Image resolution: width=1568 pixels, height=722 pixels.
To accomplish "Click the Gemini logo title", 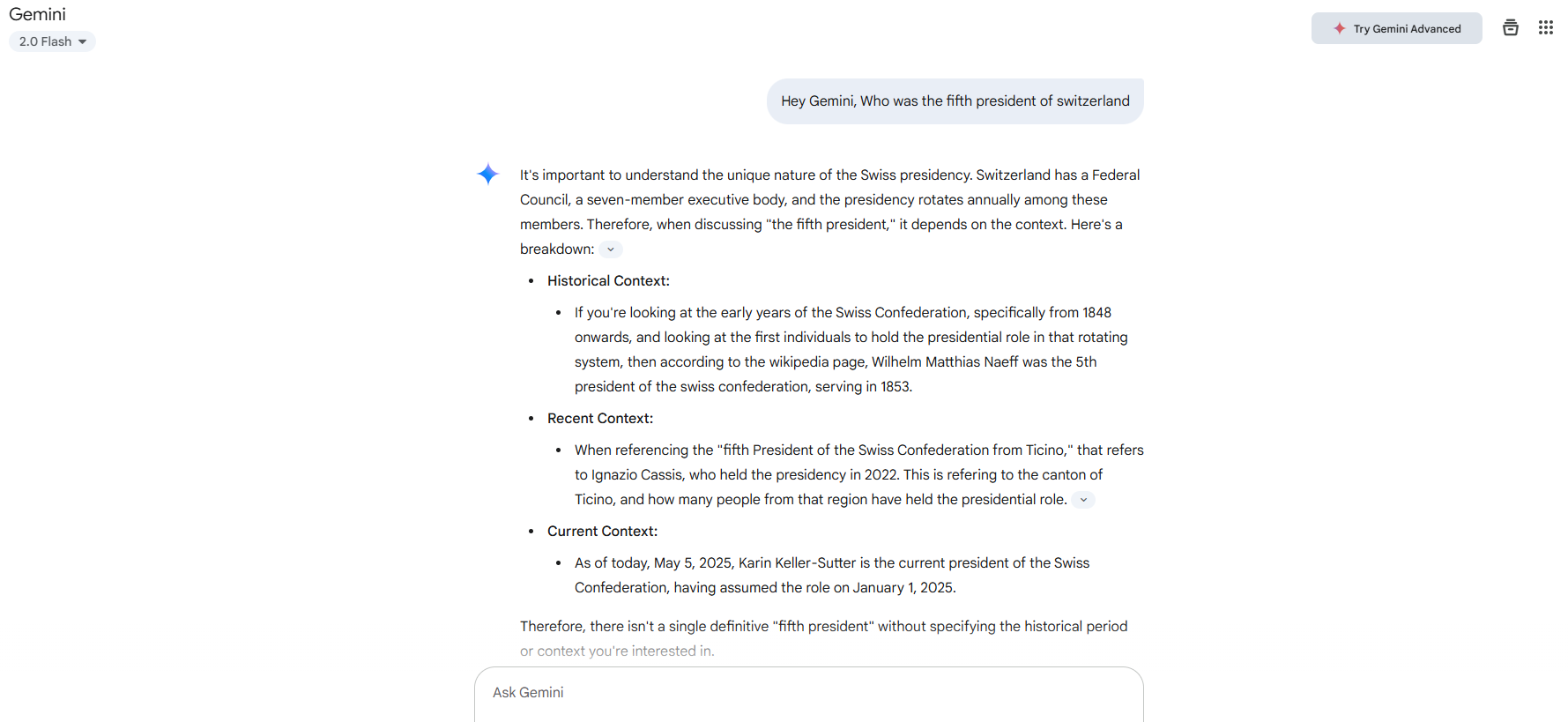I will pos(37,14).
